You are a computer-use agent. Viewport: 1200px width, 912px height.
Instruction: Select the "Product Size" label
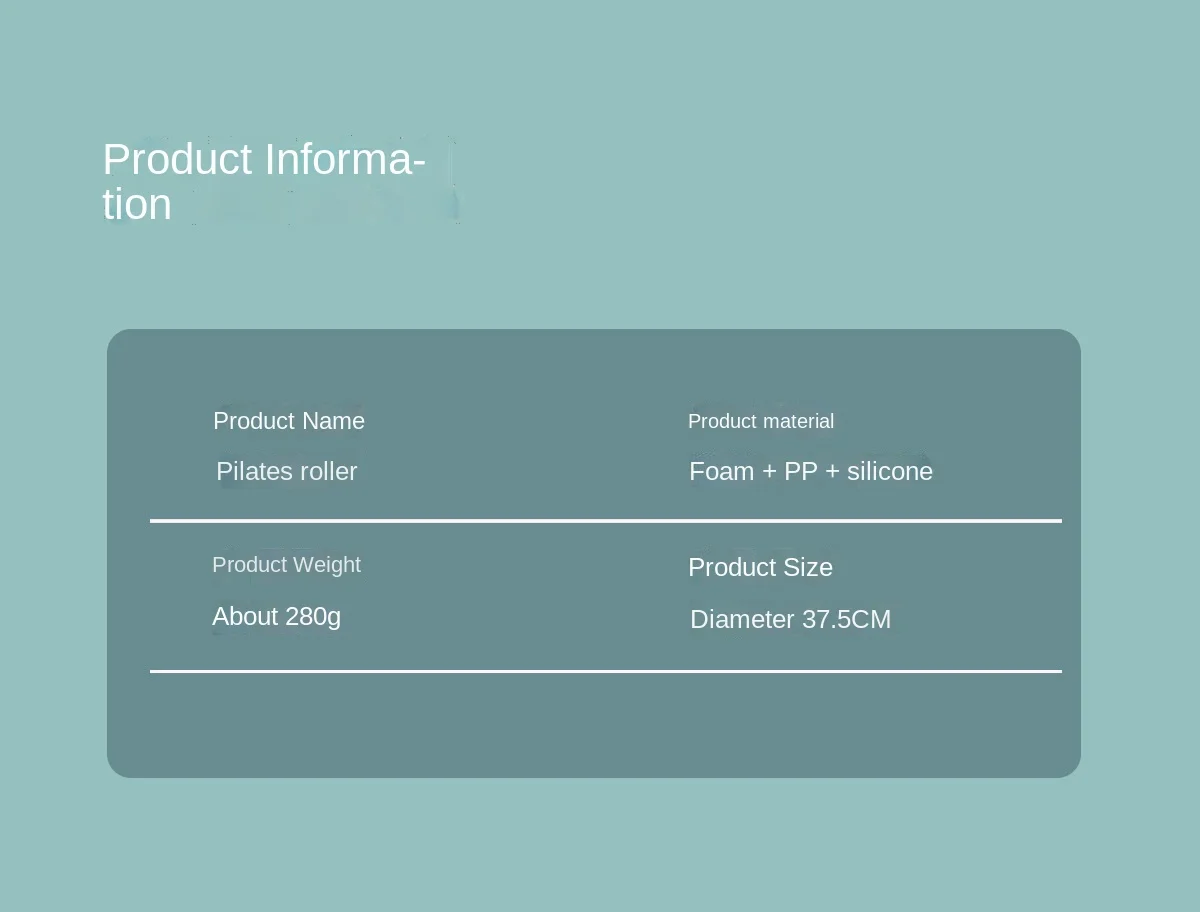click(760, 567)
